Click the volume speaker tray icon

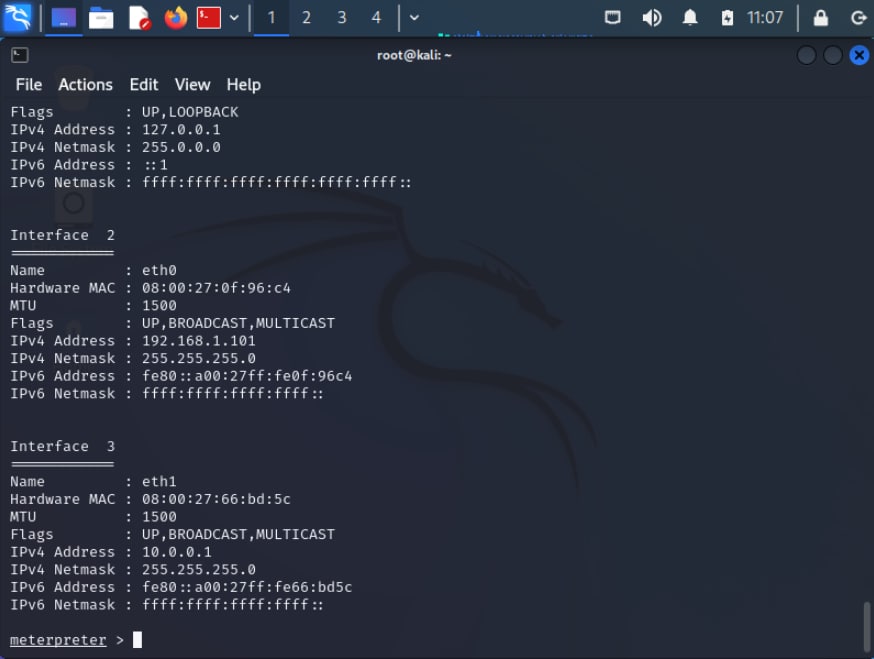tap(652, 18)
